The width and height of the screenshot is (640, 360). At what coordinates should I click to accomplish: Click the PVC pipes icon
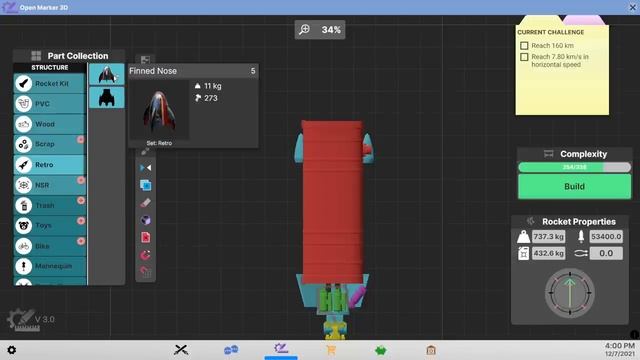click(x=24, y=104)
